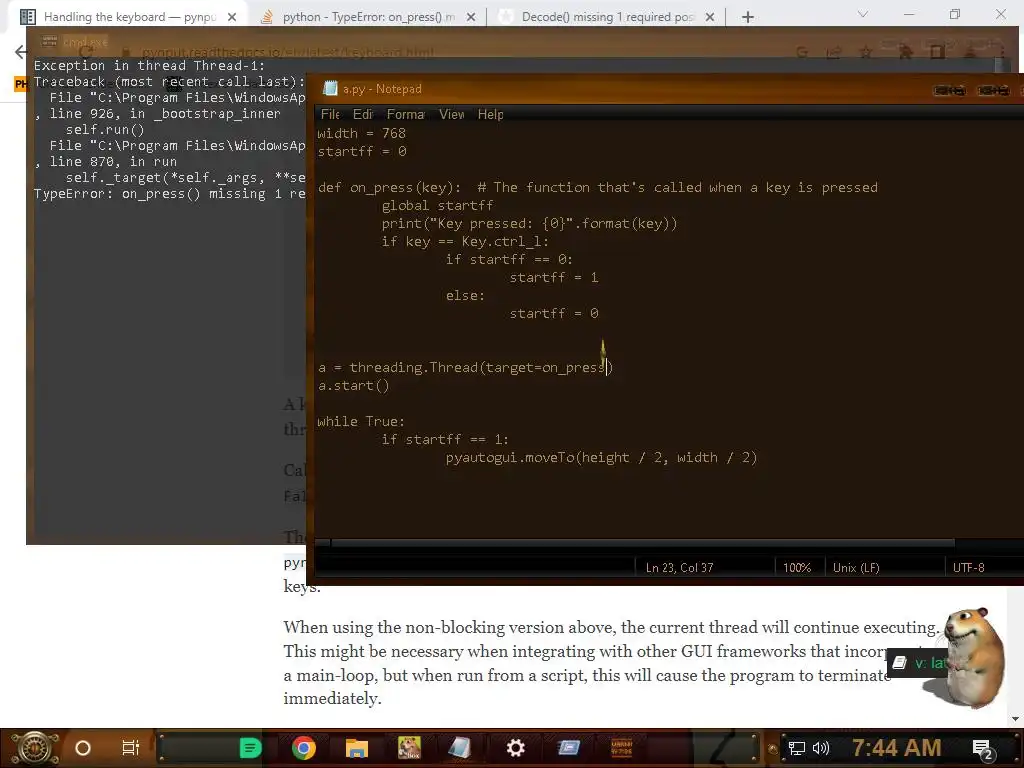Click the book icon on the version badge
This screenshot has width=1024, height=768.
tap(899, 663)
